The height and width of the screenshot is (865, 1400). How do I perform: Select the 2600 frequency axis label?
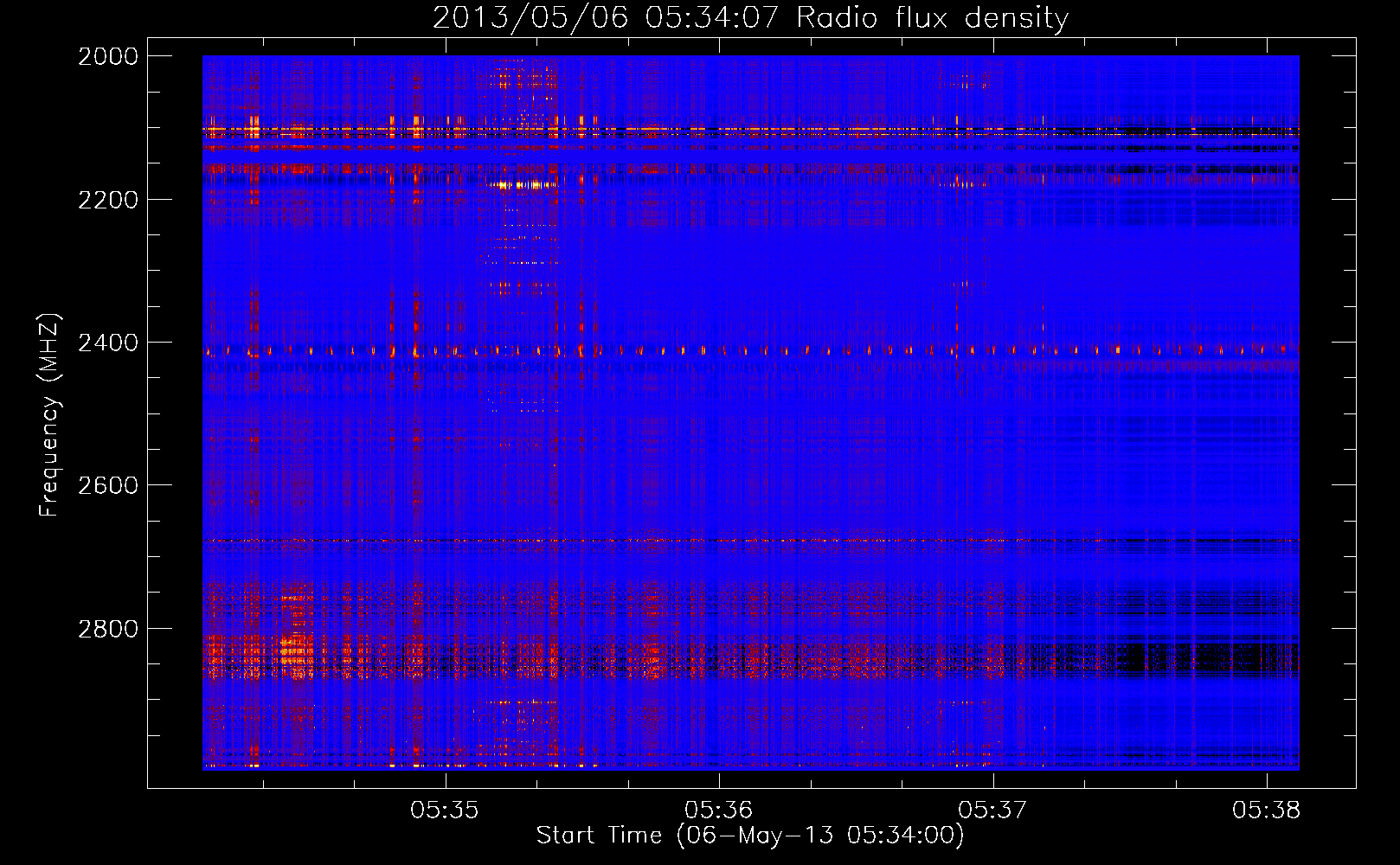[108, 485]
